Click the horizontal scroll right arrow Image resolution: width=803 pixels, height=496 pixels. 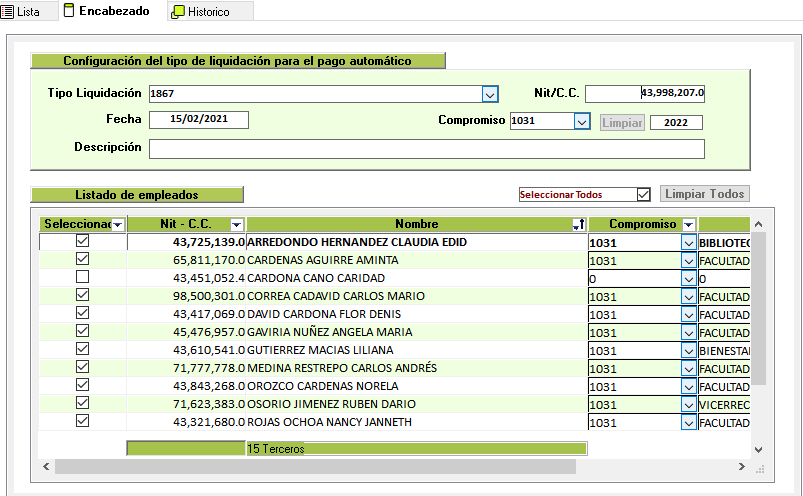click(x=741, y=467)
